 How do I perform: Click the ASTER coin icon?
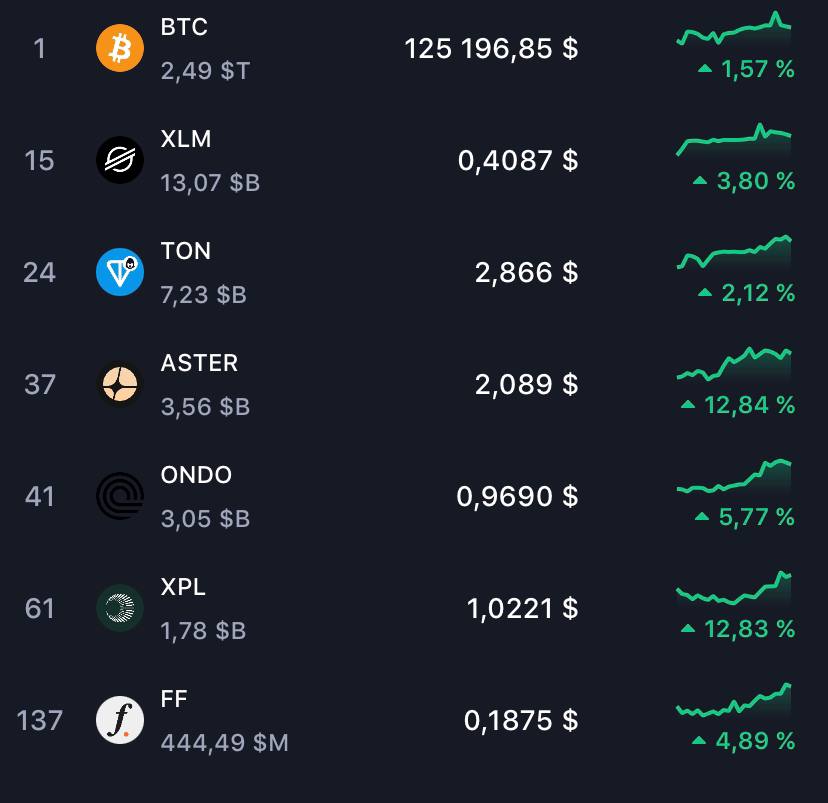120,384
